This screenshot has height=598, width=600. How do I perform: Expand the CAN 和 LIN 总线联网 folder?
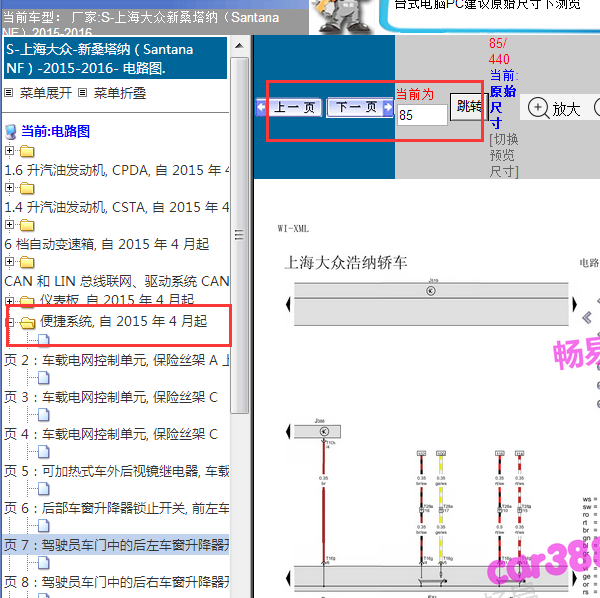(x=9, y=262)
